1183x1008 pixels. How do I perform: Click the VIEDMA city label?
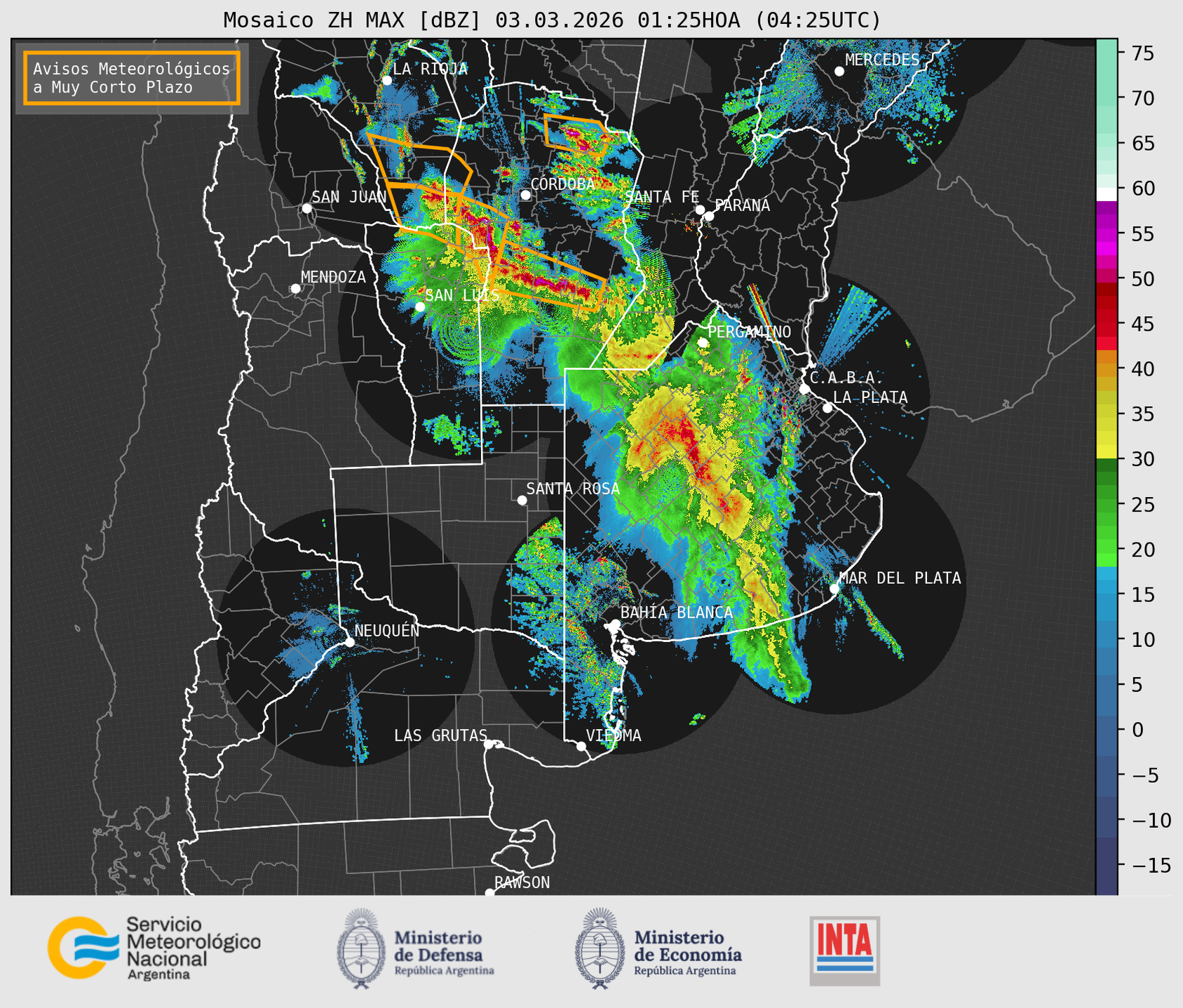(x=614, y=735)
